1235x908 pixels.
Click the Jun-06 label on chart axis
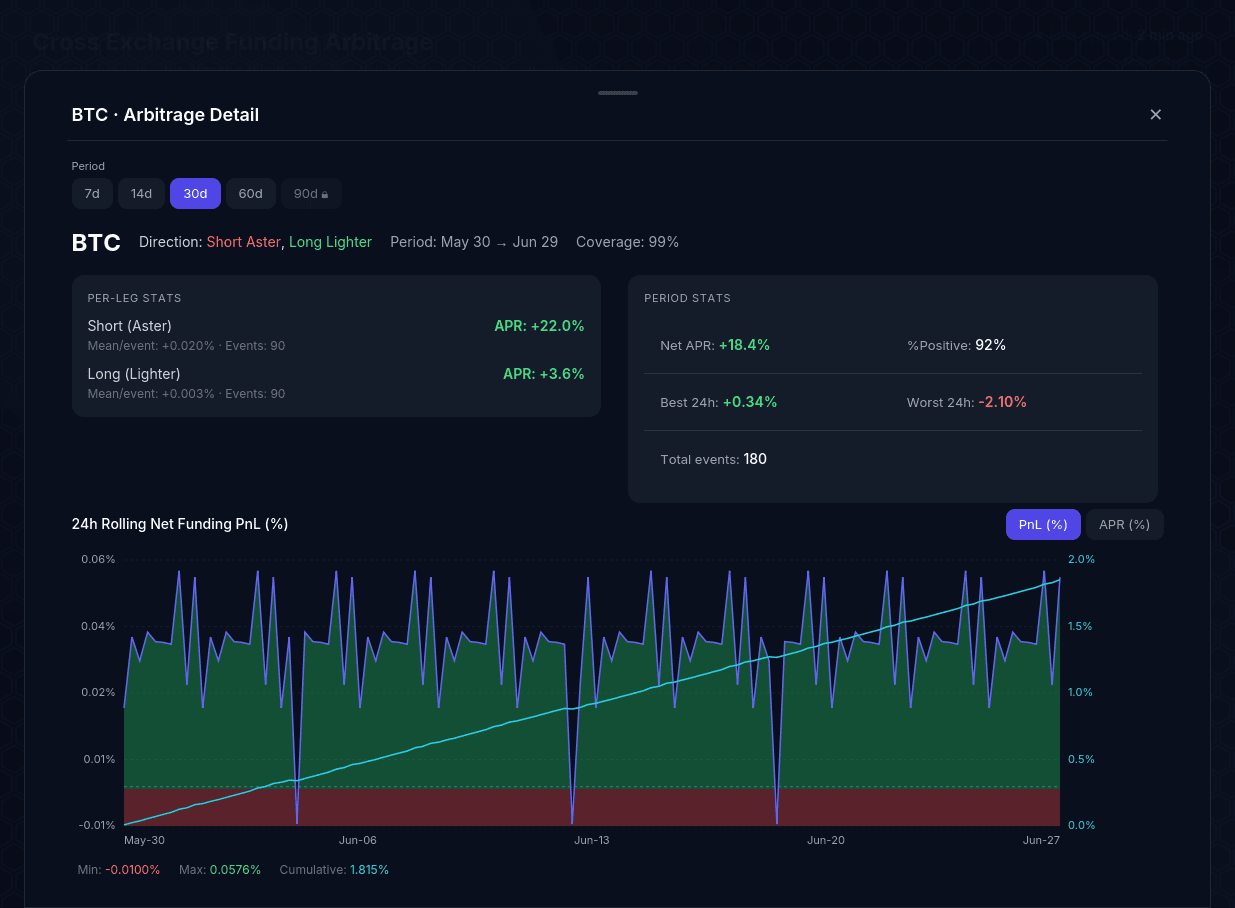pos(358,840)
